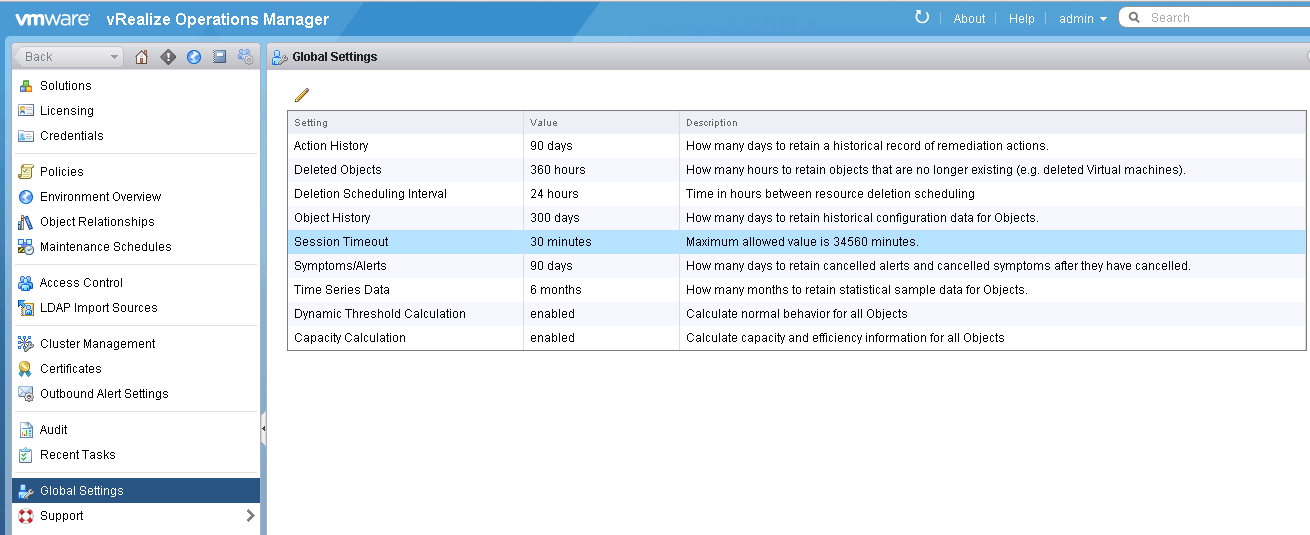
Task: Click the 300 days value
Action: coord(555,218)
